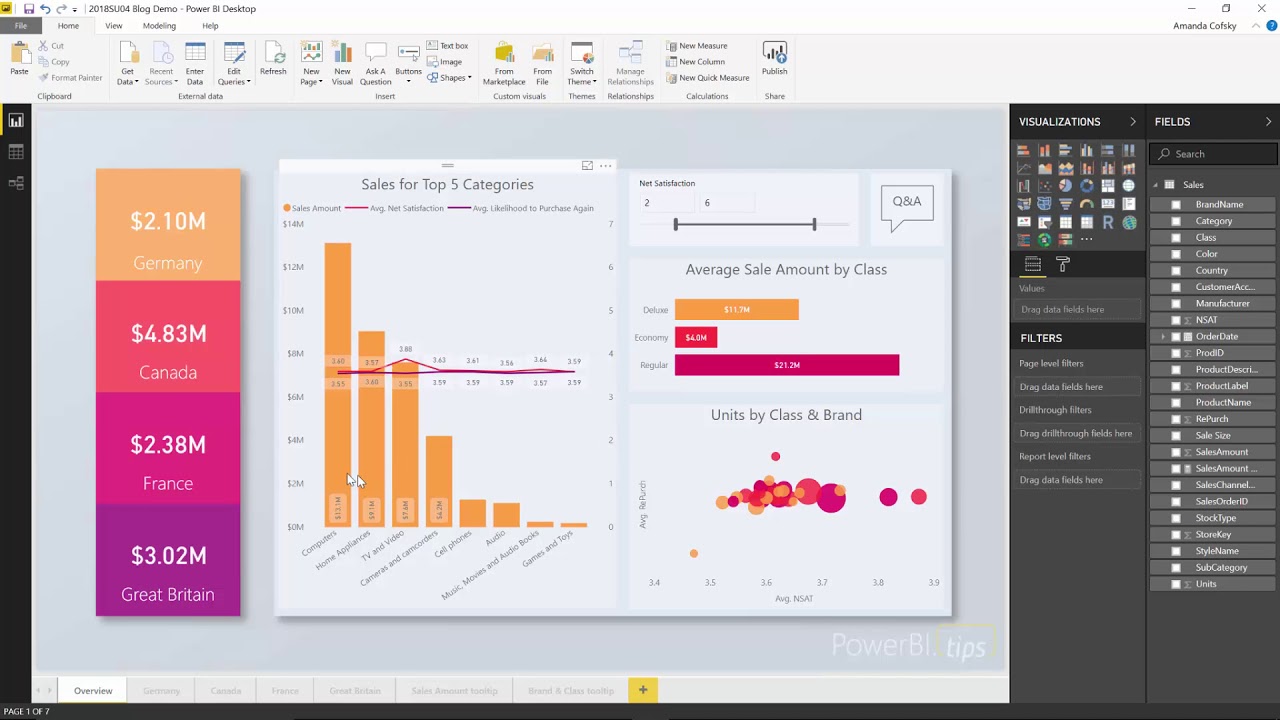Go to the Sales Amount tooltip page
The width and height of the screenshot is (1280, 720).
[x=454, y=690]
